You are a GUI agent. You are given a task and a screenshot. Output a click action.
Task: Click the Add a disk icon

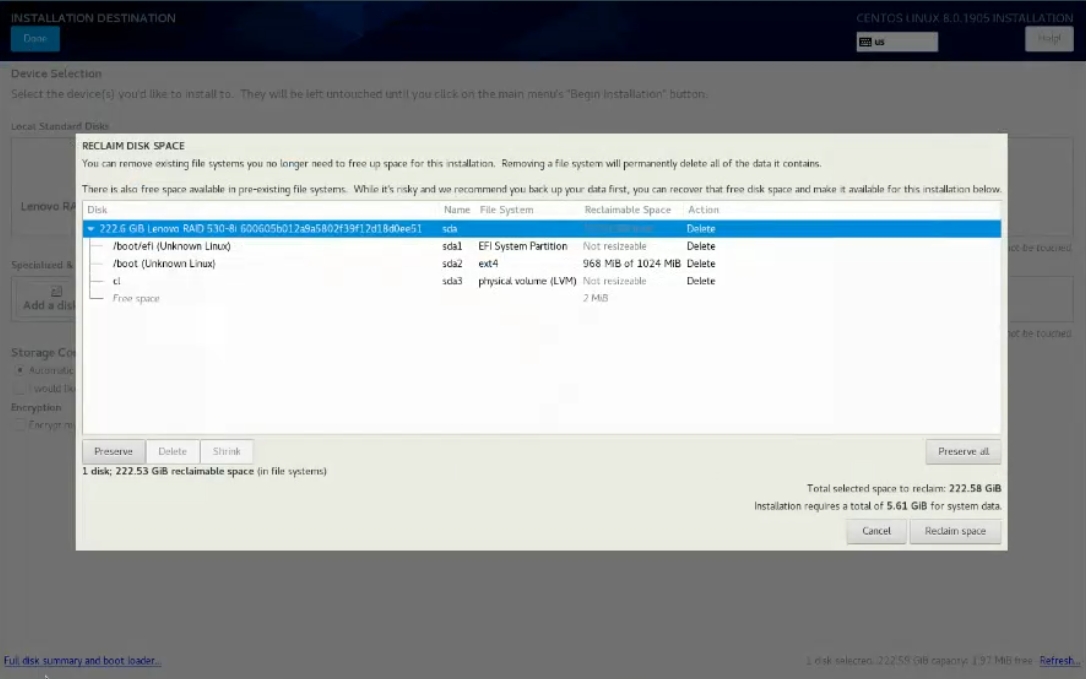[56, 292]
